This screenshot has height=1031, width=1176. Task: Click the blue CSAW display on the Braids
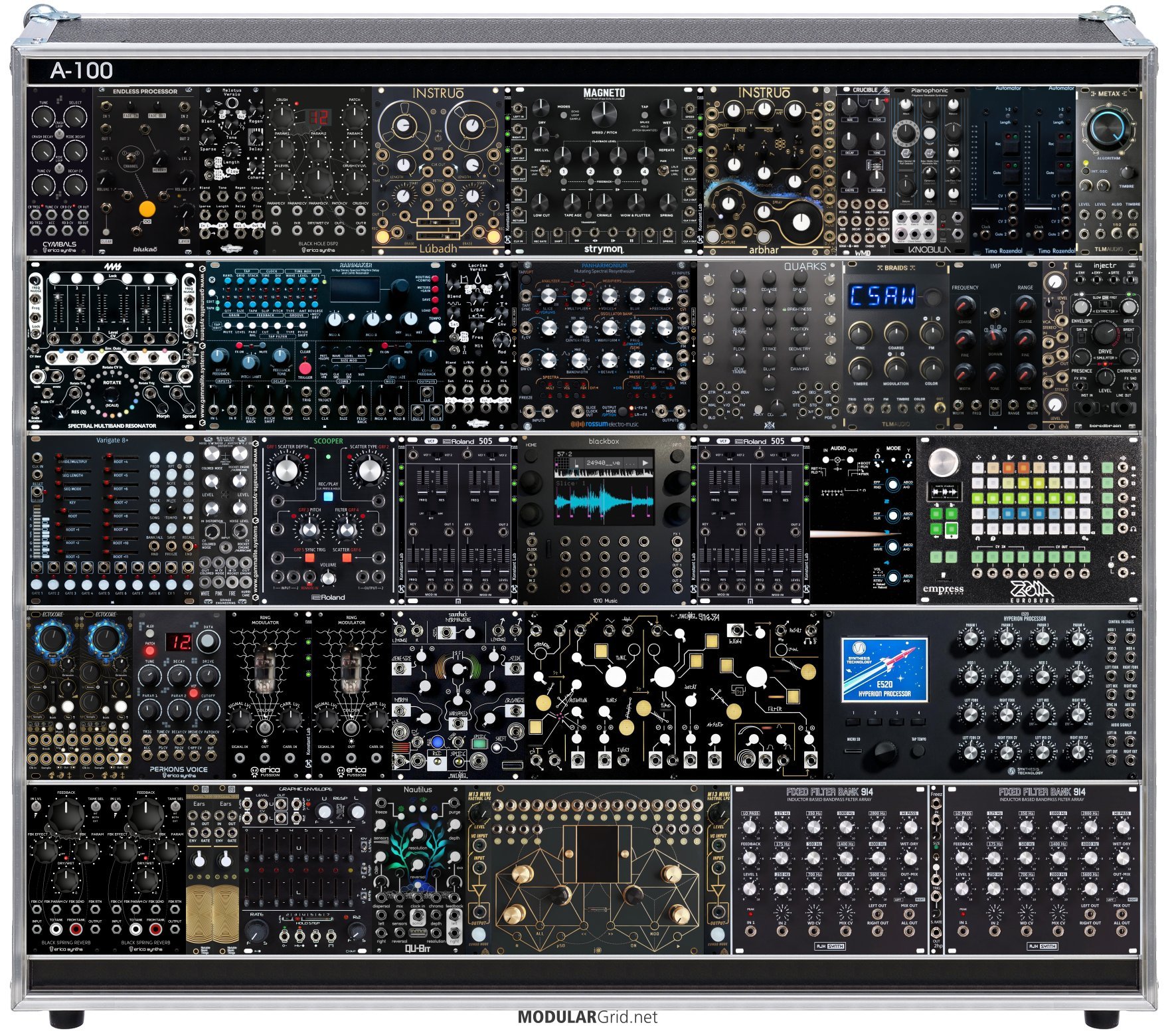[x=882, y=296]
